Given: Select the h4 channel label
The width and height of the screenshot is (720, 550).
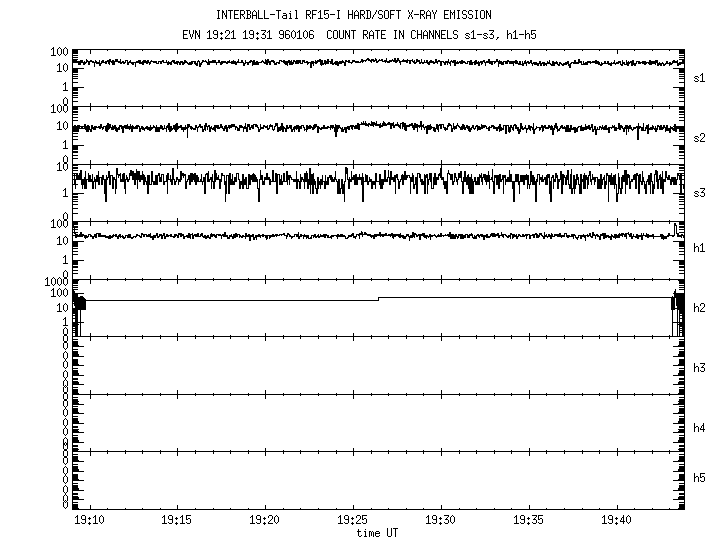Looking at the screenshot, I should (699, 428).
